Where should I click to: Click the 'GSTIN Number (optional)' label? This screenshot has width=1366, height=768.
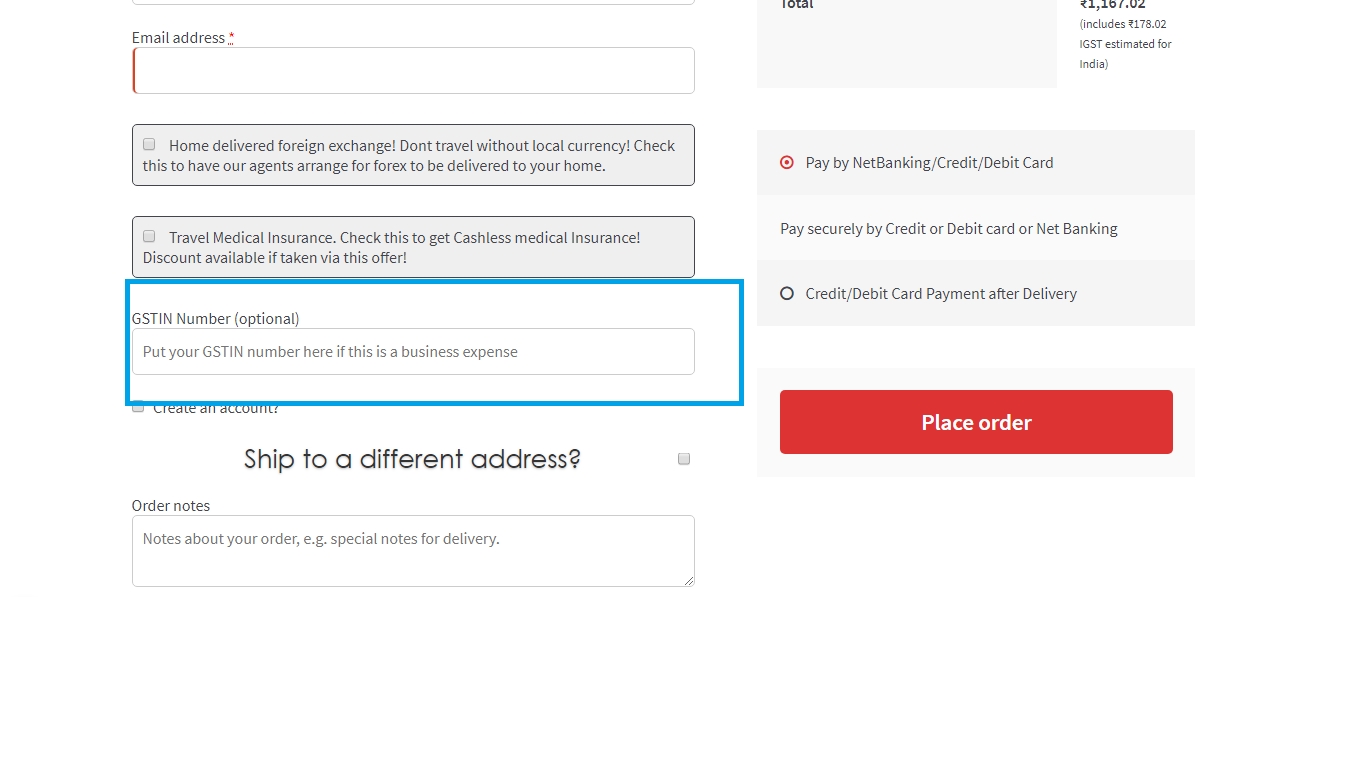(x=216, y=318)
